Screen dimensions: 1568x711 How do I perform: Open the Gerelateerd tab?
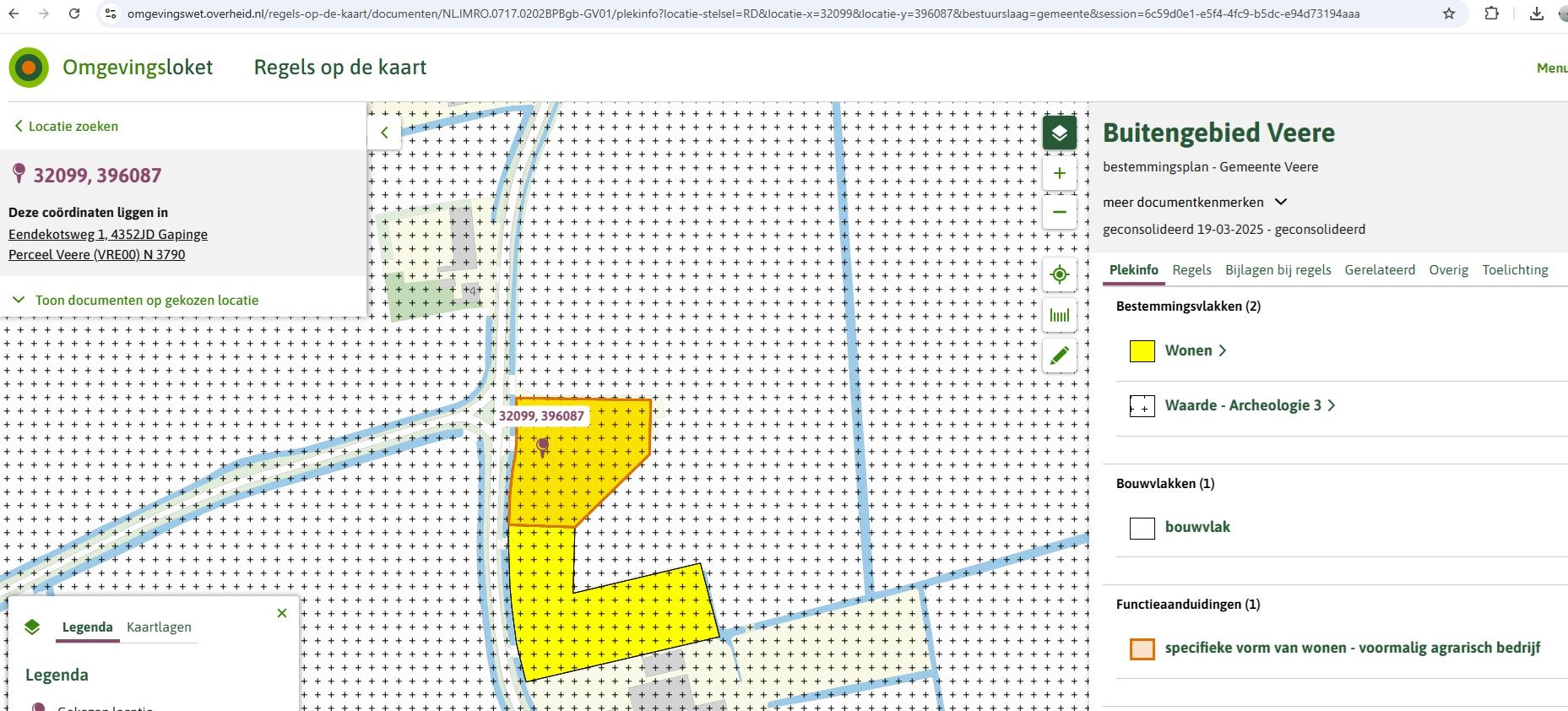1380,269
